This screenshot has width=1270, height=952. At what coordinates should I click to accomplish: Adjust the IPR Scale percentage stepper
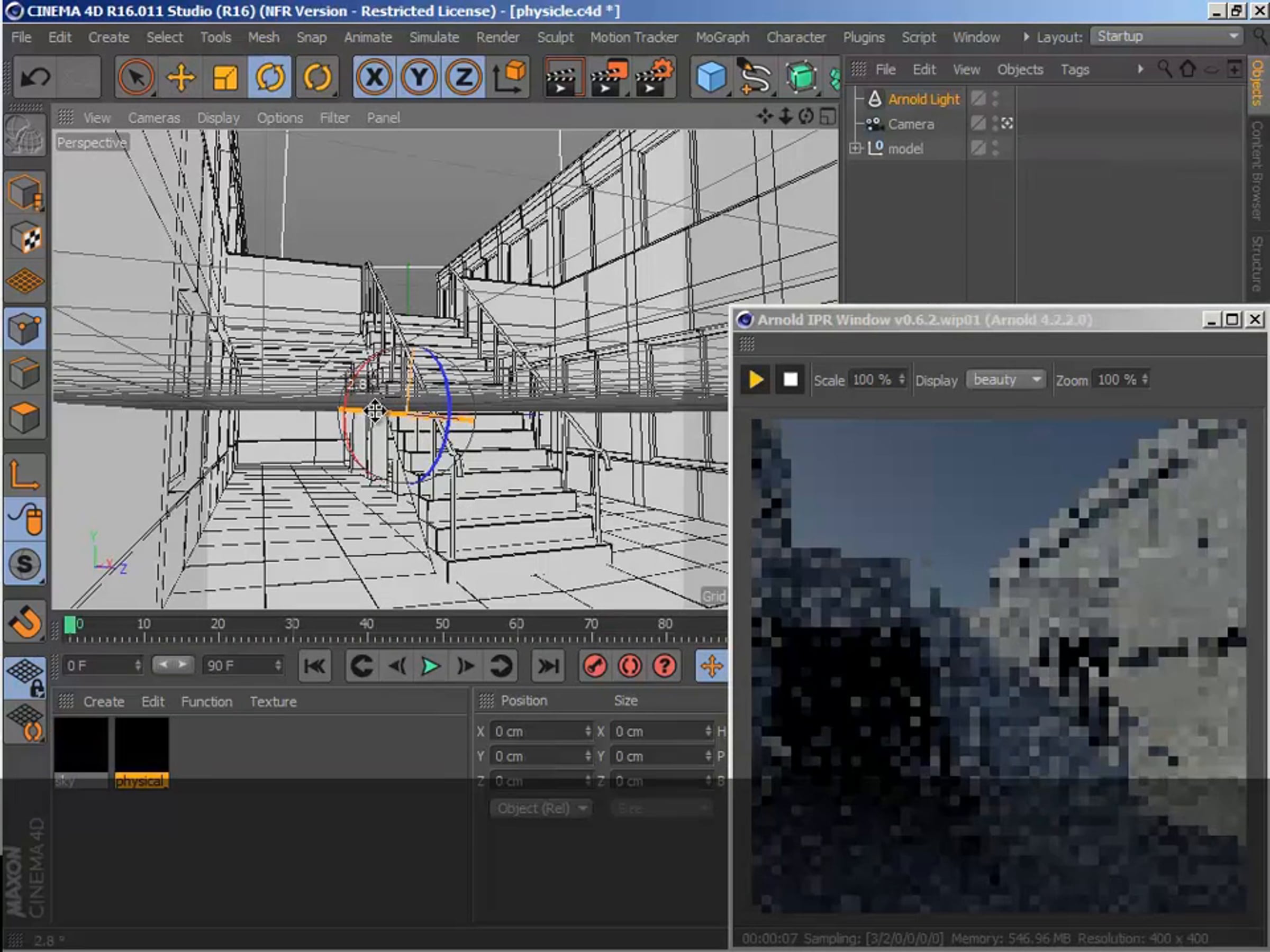pyautogui.click(x=901, y=380)
